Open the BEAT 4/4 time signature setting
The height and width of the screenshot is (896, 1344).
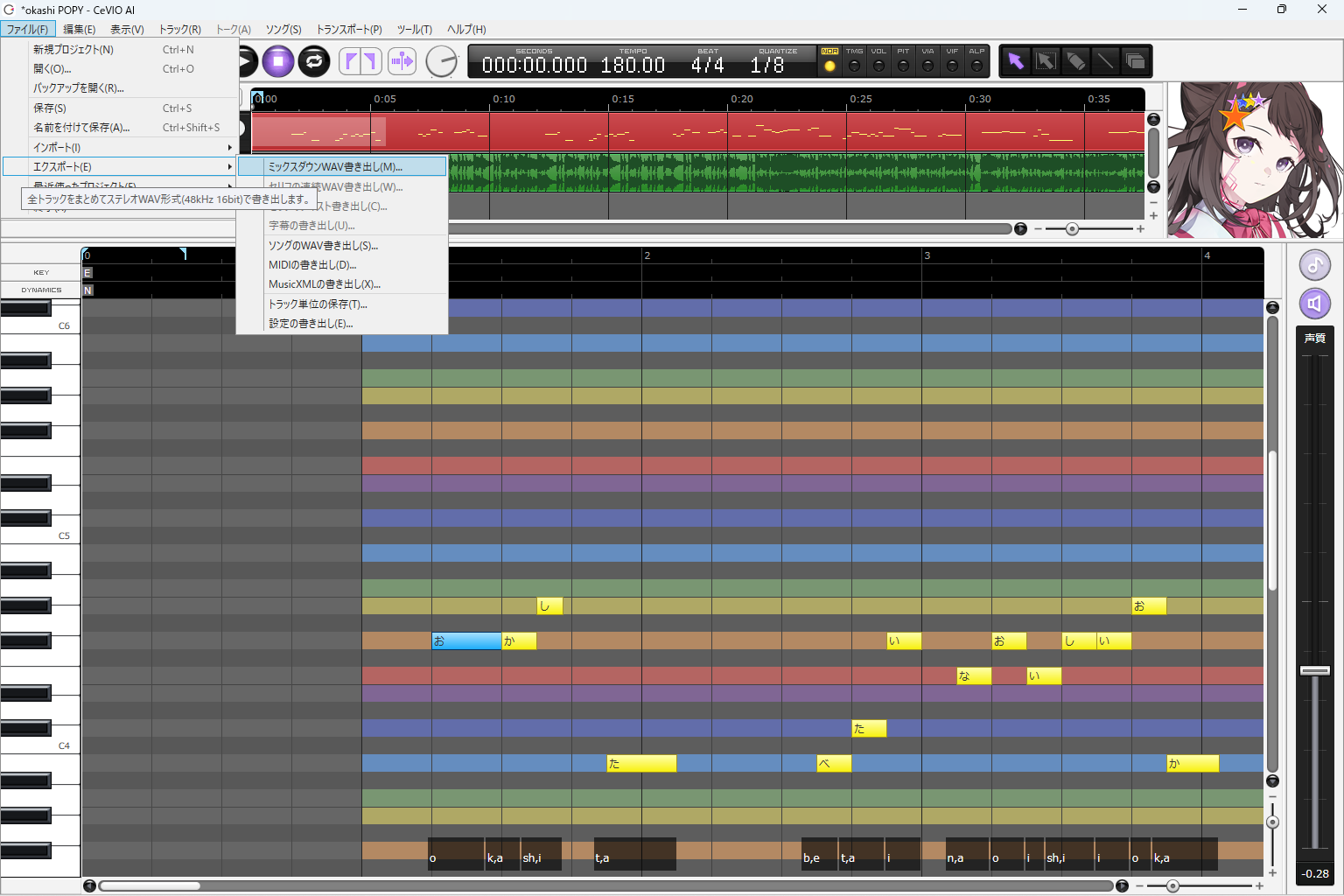(x=707, y=66)
